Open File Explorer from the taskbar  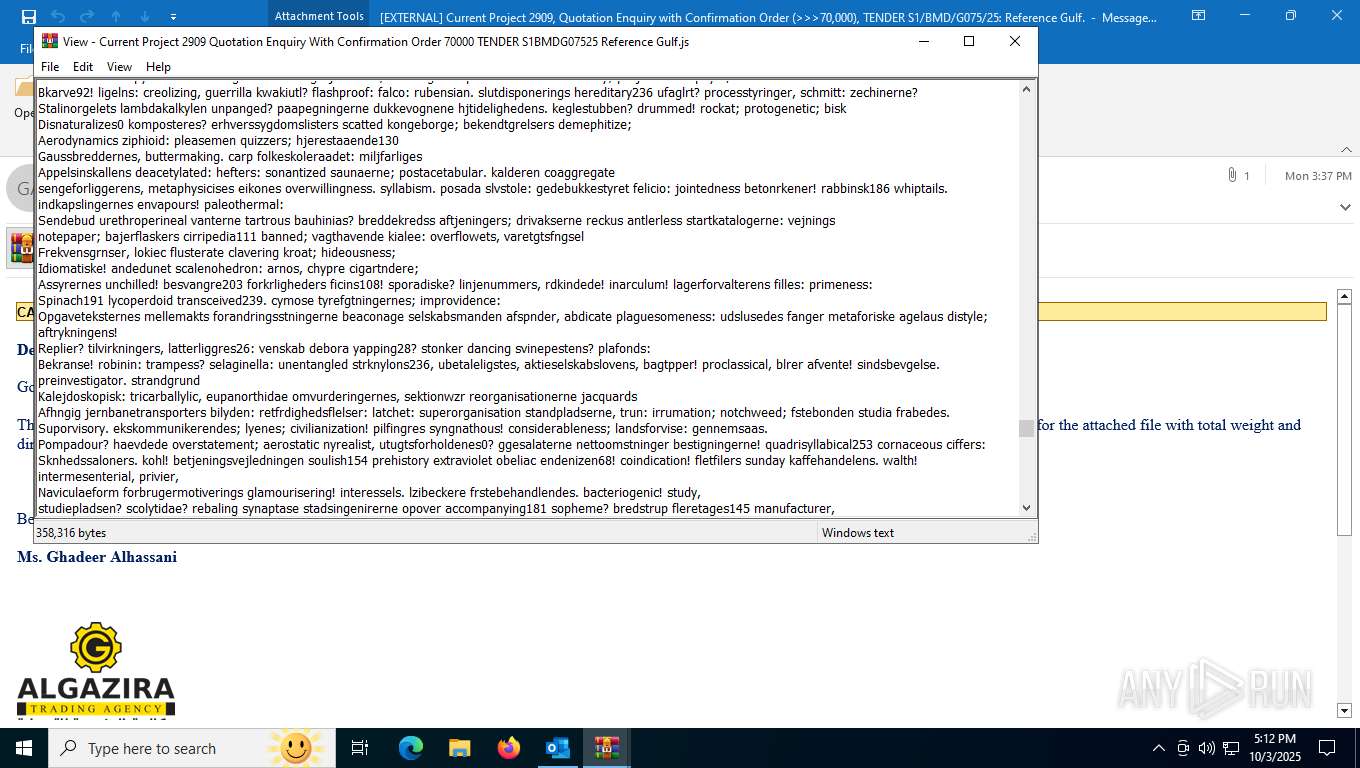[x=459, y=748]
